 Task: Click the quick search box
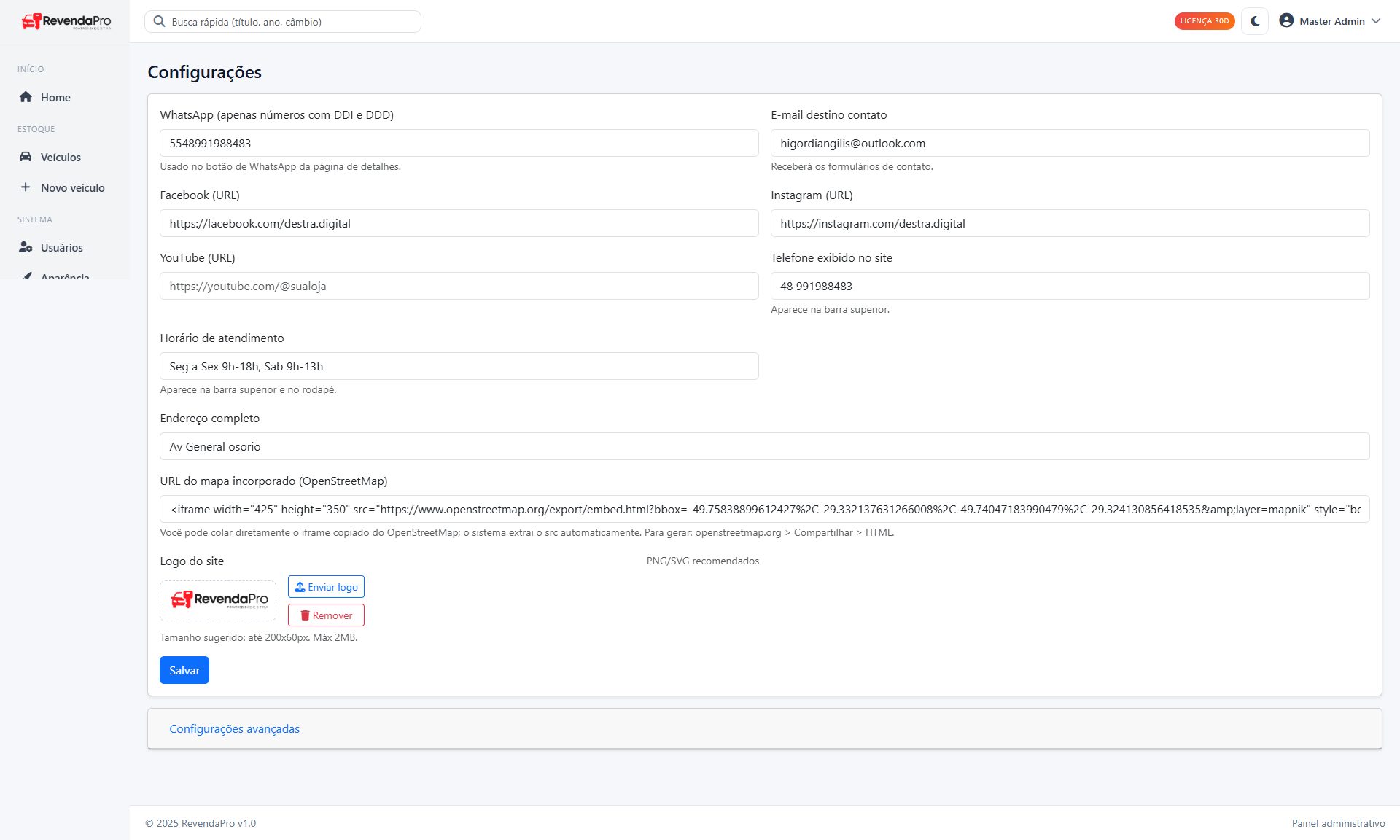pyautogui.click(x=292, y=22)
